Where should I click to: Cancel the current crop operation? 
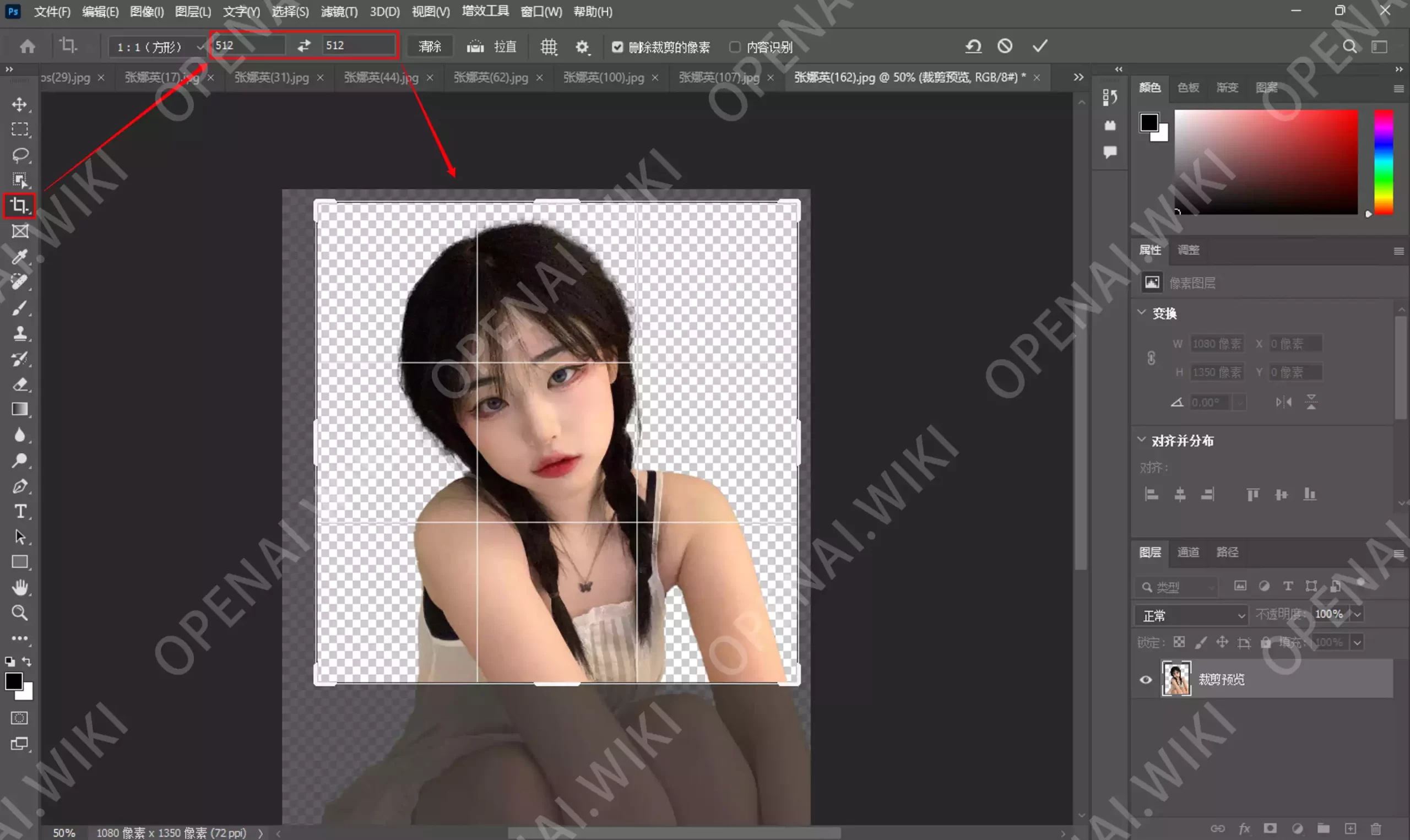tap(1005, 46)
